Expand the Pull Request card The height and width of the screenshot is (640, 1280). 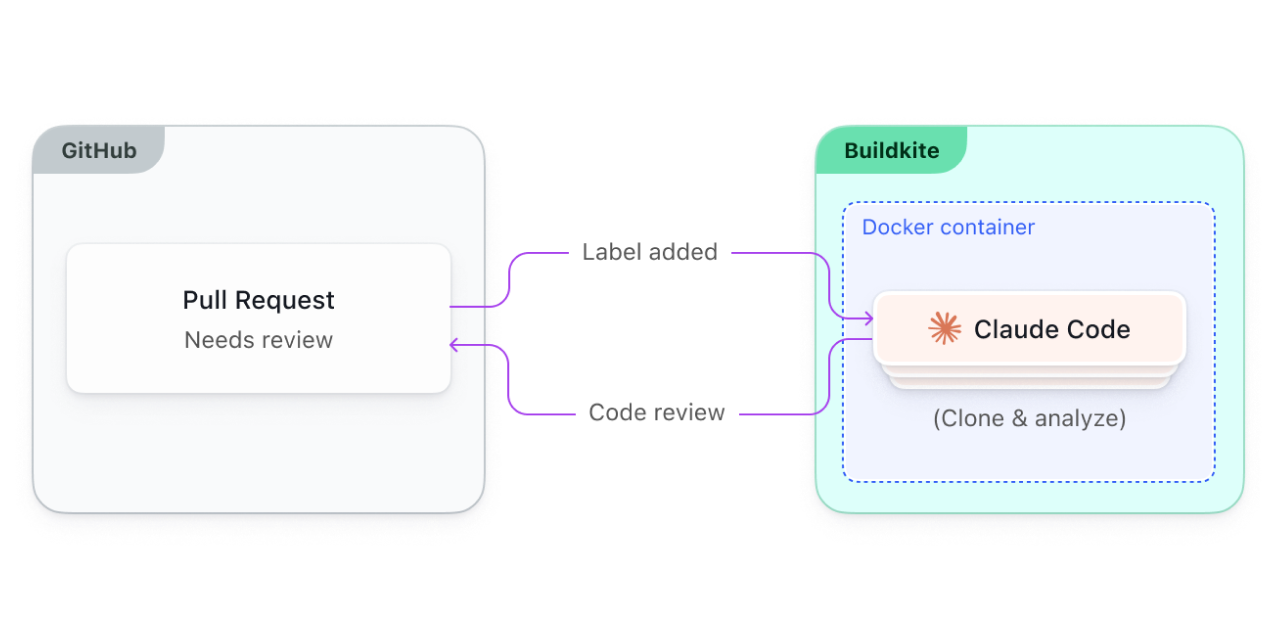coord(258,318)
